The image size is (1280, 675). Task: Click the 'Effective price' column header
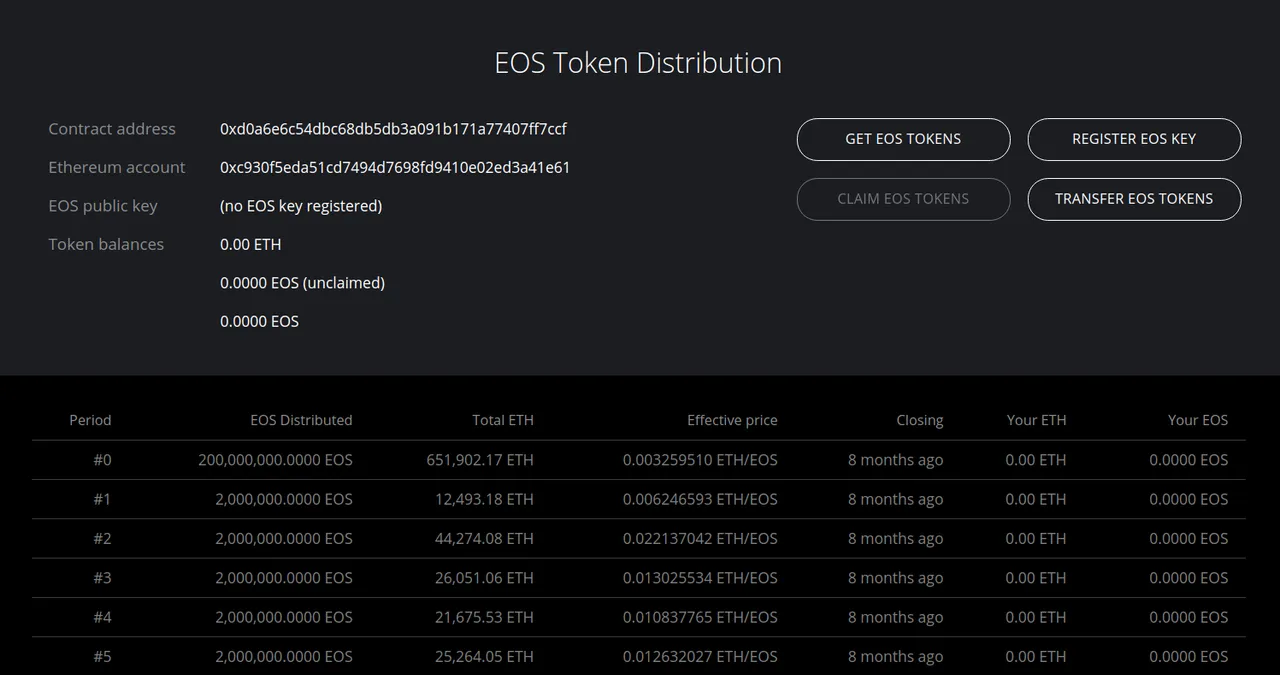[732, 420]
